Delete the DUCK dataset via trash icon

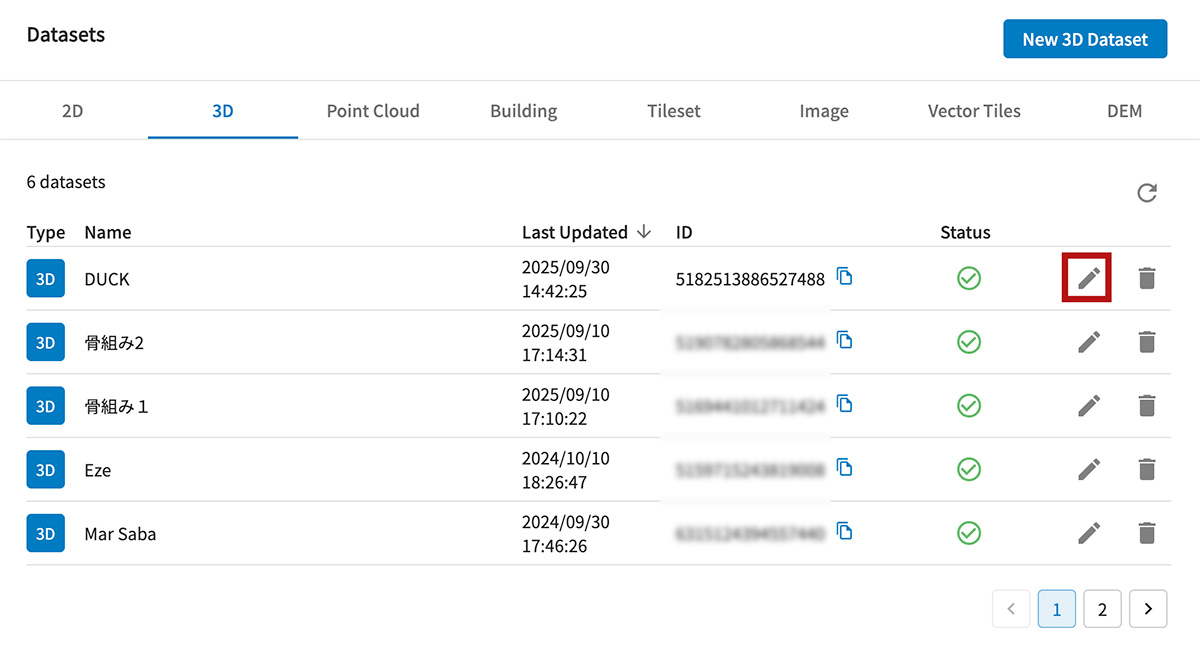click(x=1147, y=278)
